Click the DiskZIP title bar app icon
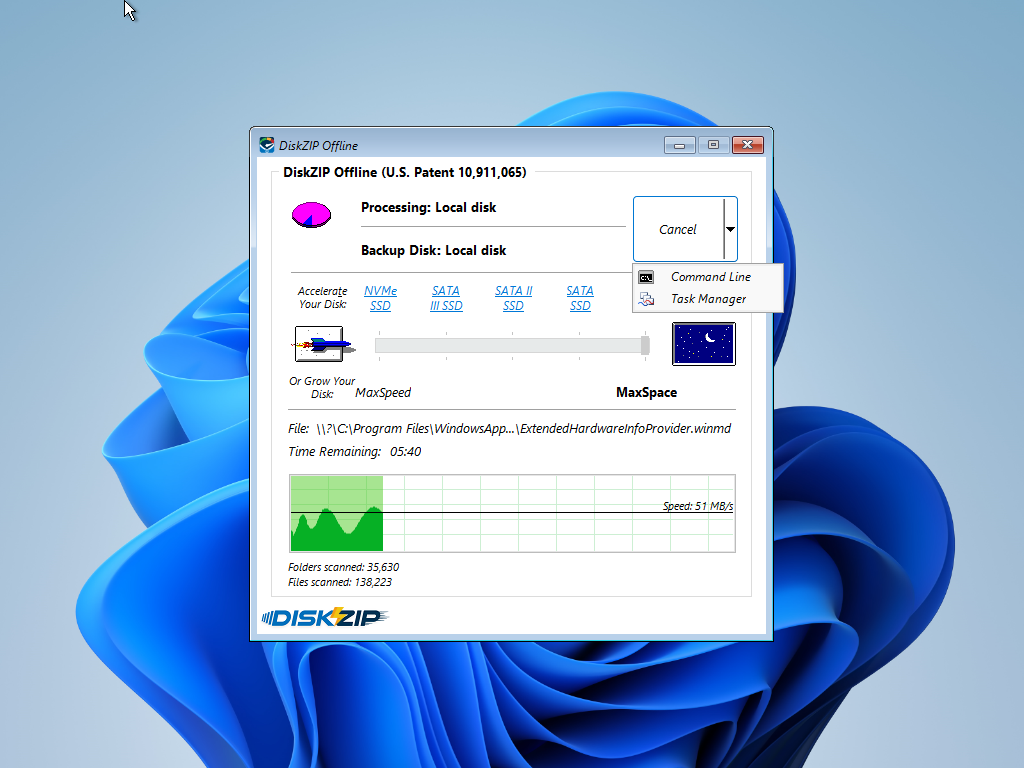 click(x=266, y=145)
